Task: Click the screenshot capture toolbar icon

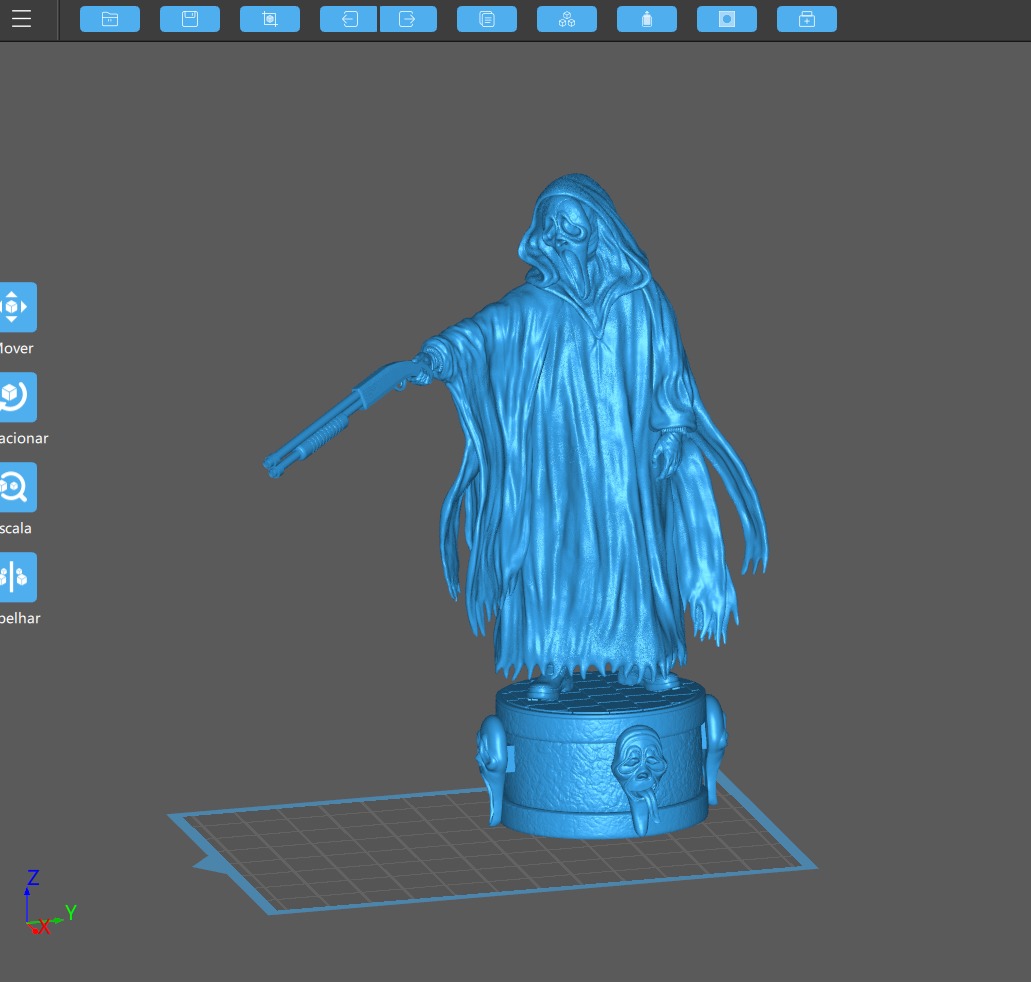Action: click(x=270, y=19)
